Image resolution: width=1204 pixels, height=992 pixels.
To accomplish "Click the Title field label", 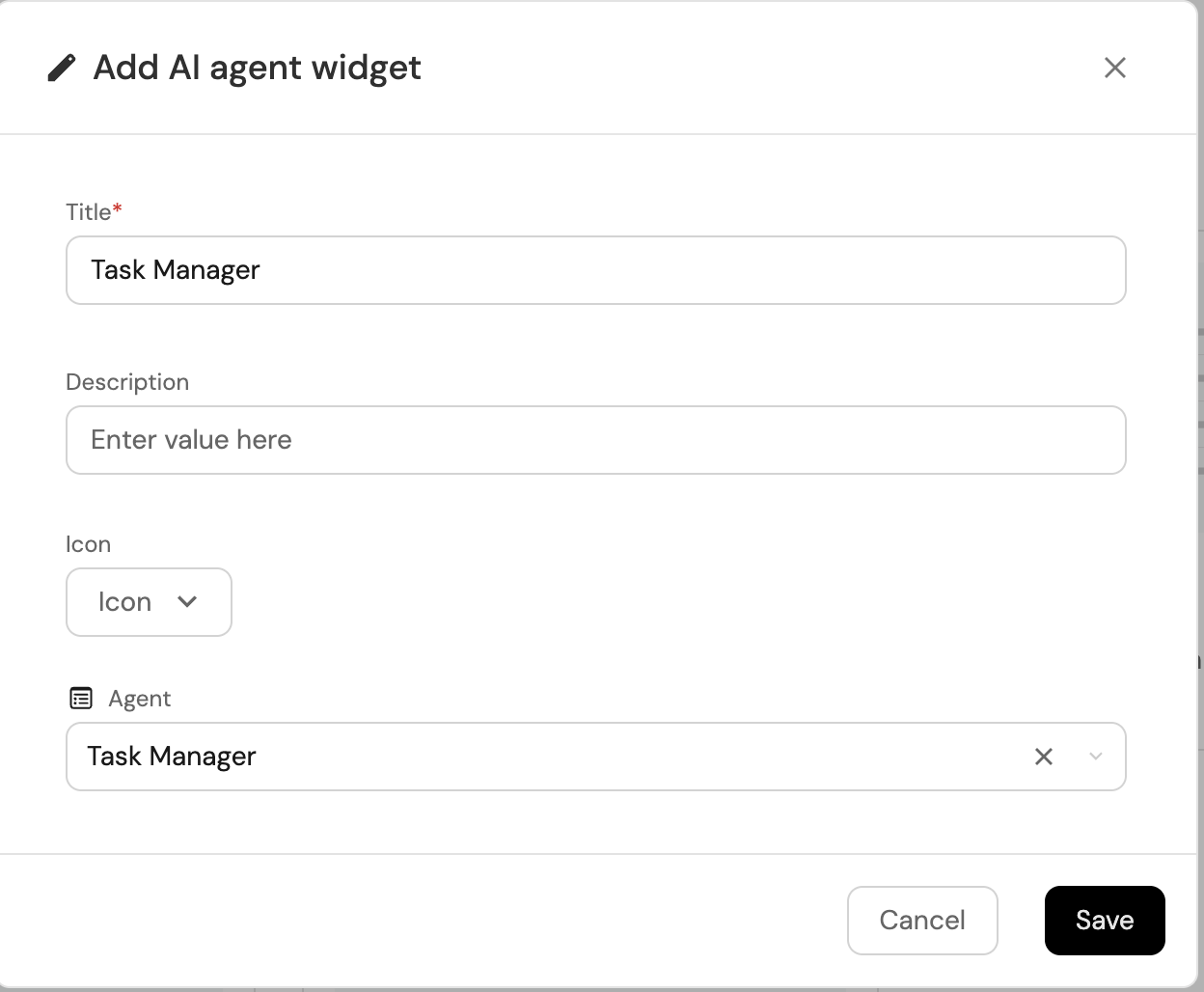I will pyautogui.click(x=88, y=212).
